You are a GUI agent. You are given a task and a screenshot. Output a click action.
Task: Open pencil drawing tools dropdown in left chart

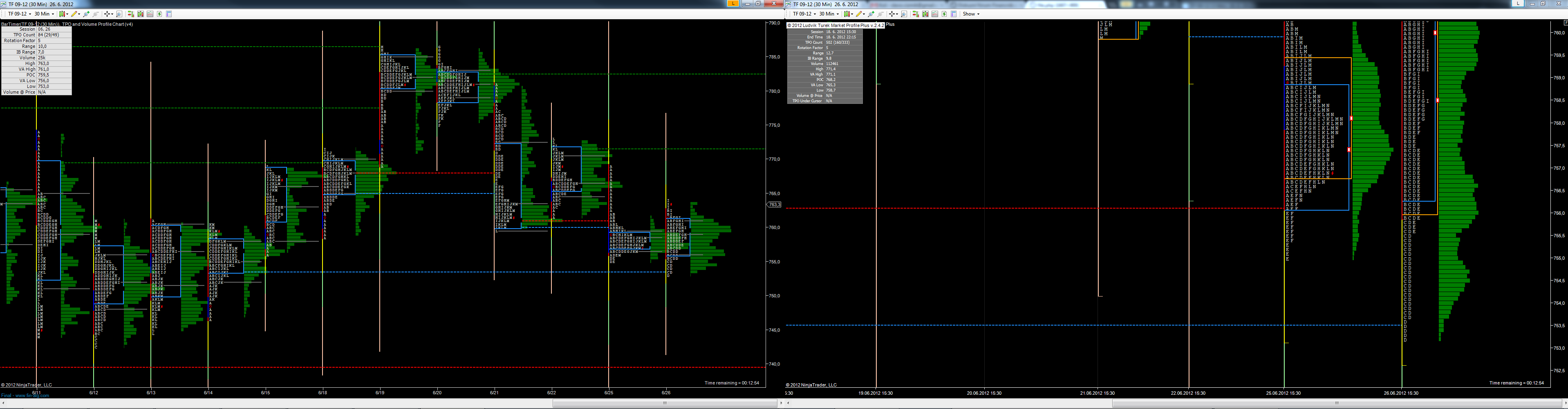pos(76,14)
